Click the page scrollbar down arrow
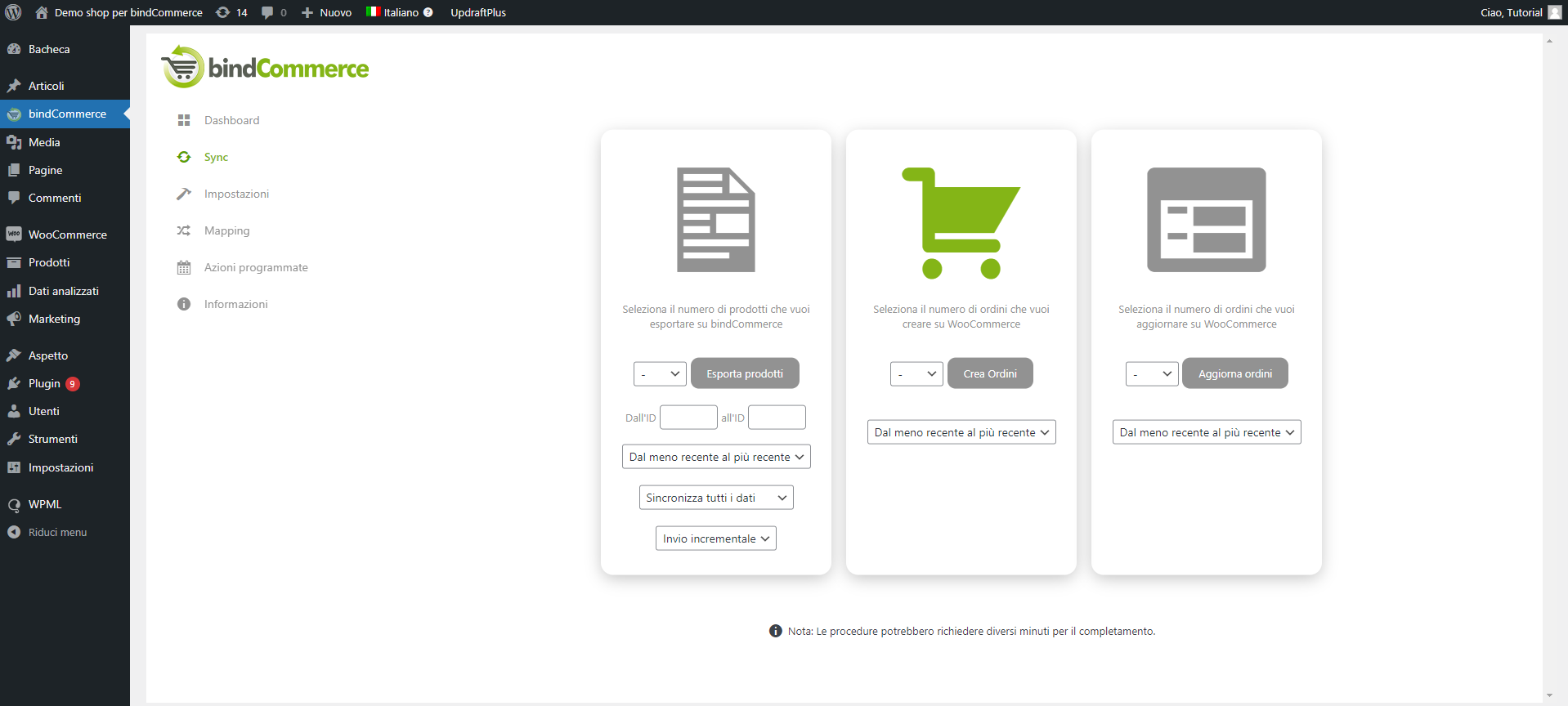The height and width of the screenshot is (706, 1568). pos(1549,696)
